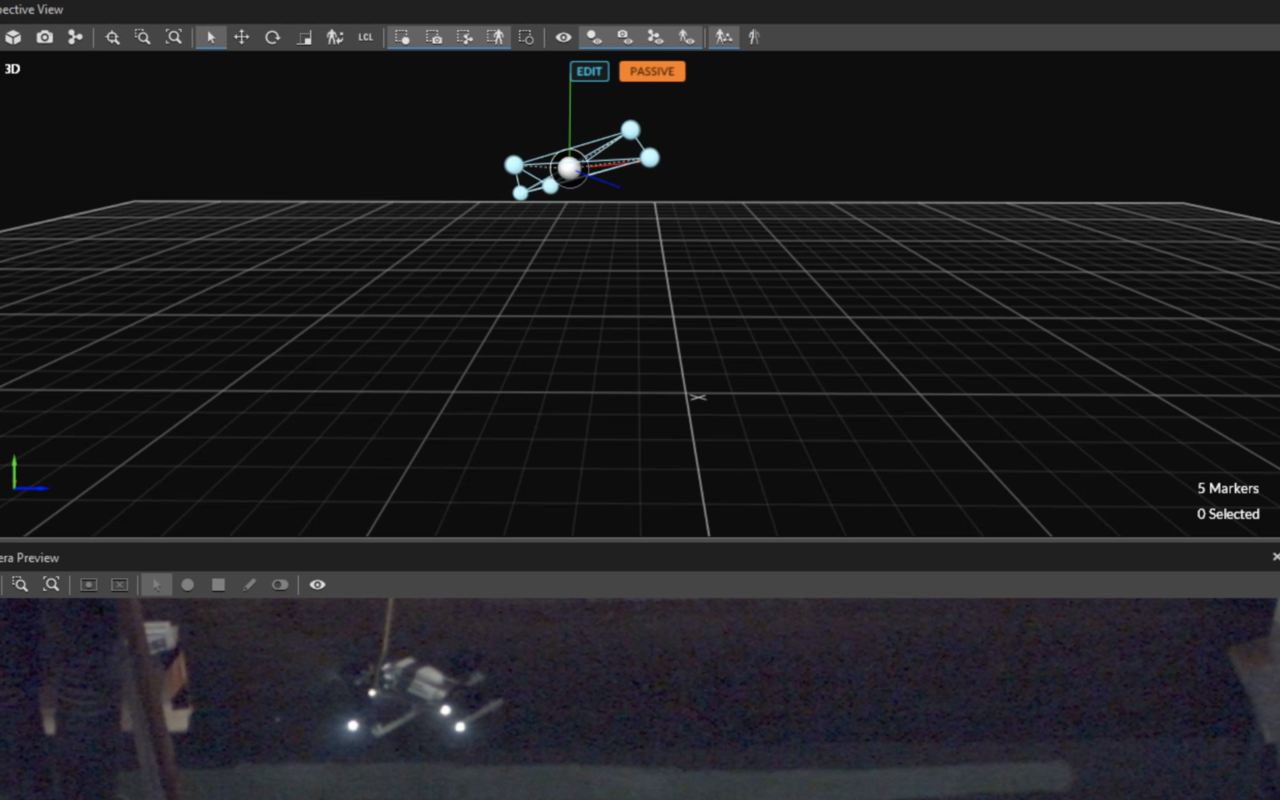Screen dimensions: 1280x800
Task: Select the arrow pointer tool in Camera Preview
Action: coord(156,584)
